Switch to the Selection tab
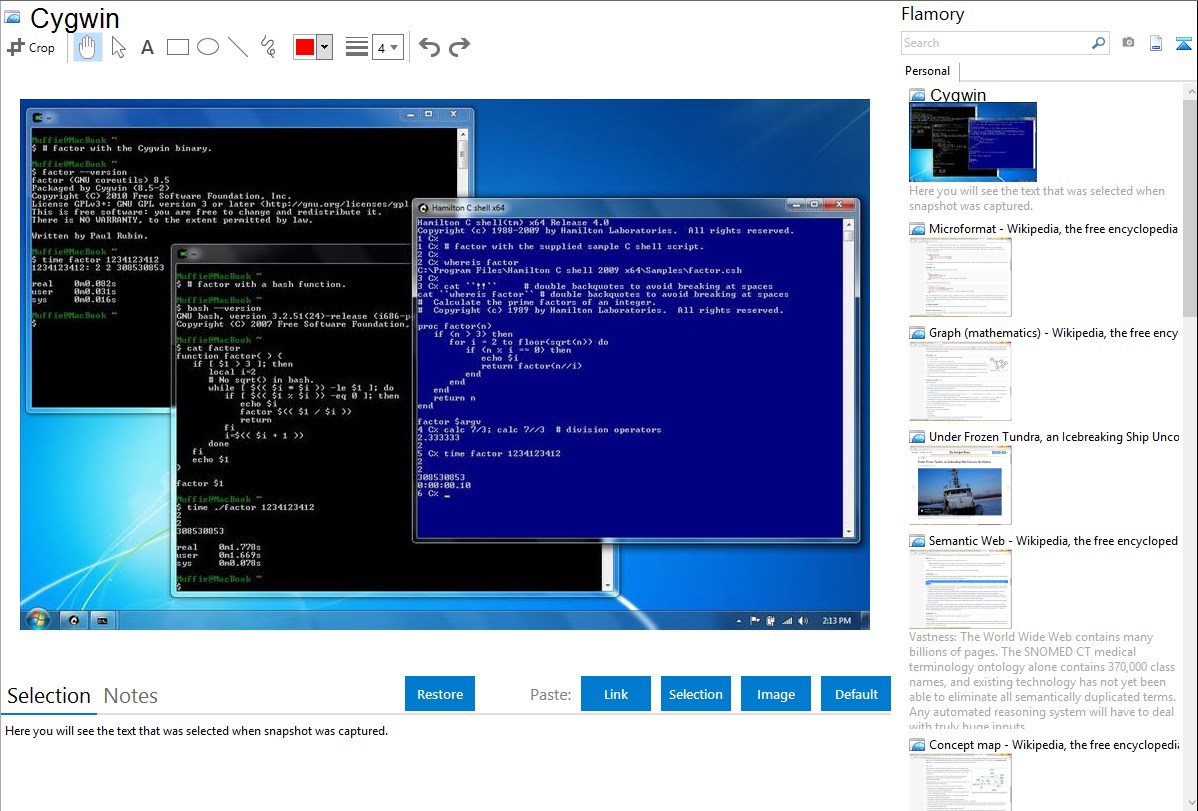Viewport: 1198px width, 811px height. coord(49,696)
